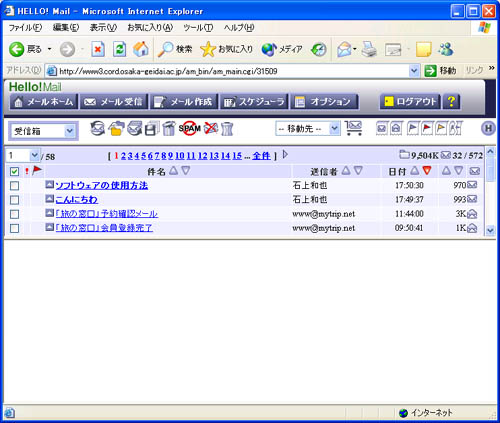500x423 pixels.
Task: Check the box for ソフトウェアの使用方法
Action: point(14,186)
